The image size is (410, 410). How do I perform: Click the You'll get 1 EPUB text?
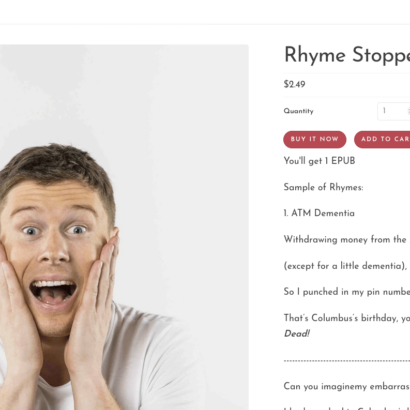click(319, 161)
